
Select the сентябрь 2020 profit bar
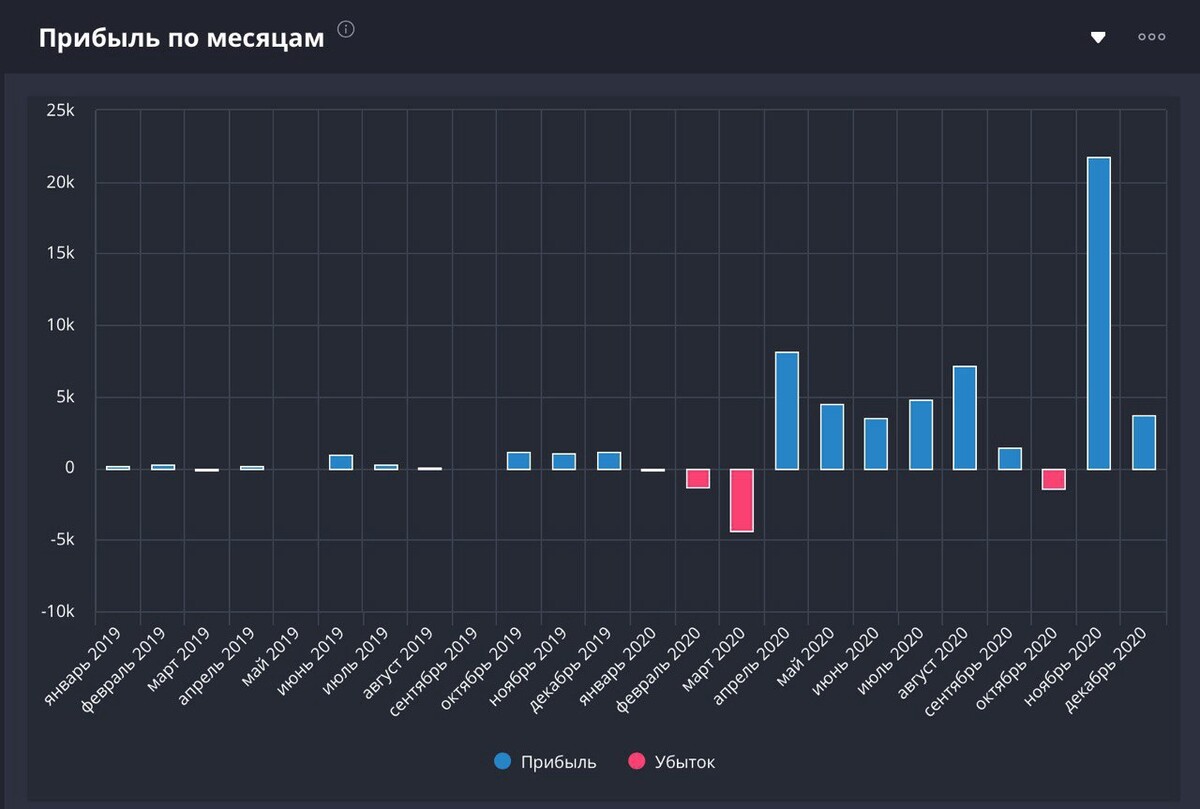click(x=1010, y=459)
